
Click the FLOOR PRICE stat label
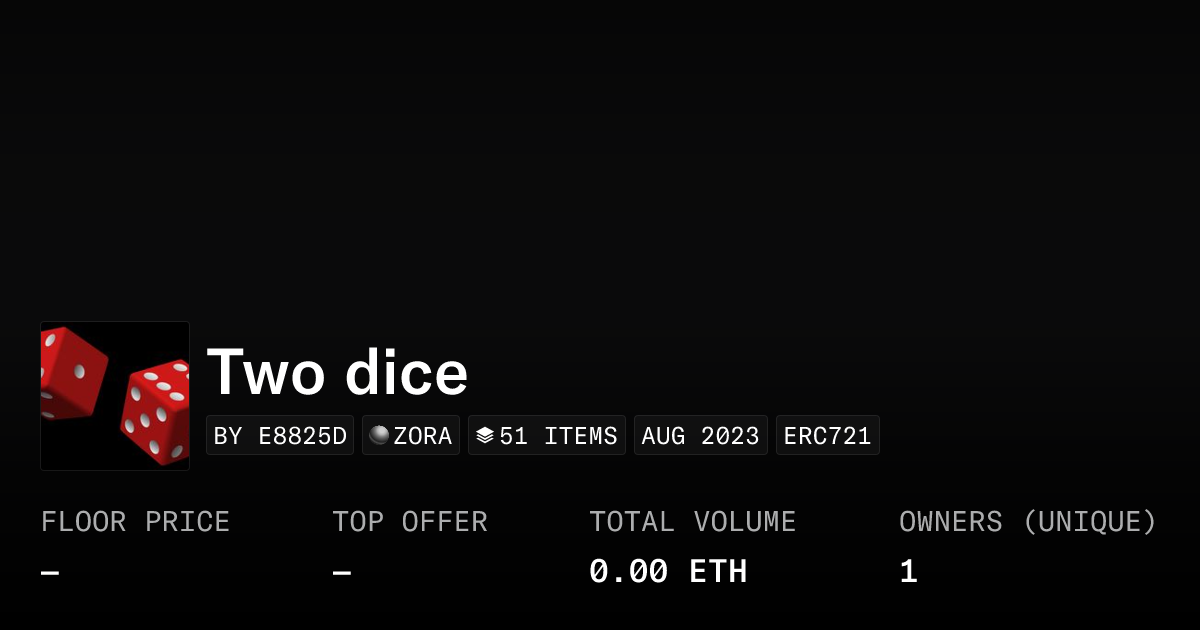135,521
